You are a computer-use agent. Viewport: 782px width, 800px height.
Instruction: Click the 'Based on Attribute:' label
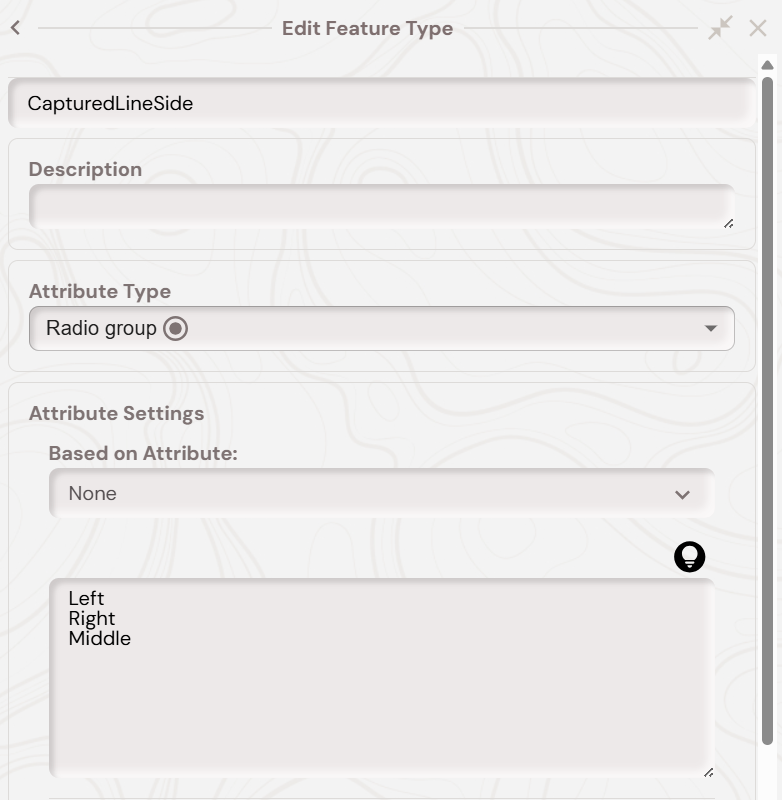coord(143,453)
